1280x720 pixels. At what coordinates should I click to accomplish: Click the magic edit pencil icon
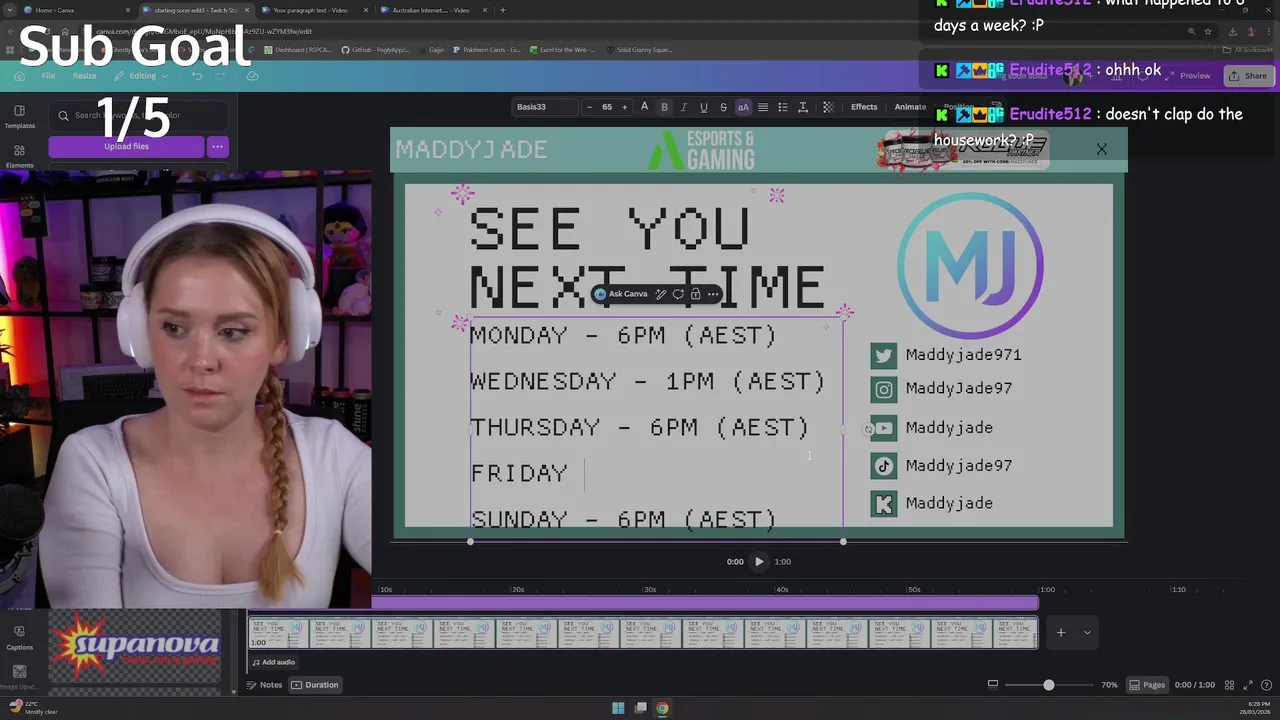[x=661, y=294]
